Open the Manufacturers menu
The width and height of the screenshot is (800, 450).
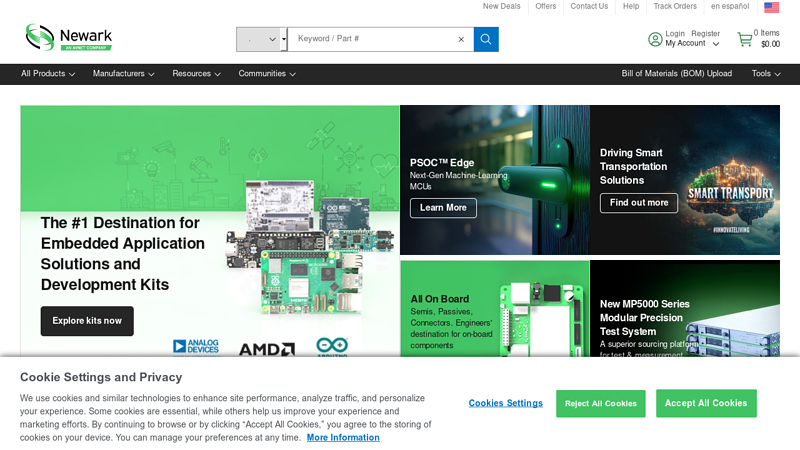pos(125,74)
